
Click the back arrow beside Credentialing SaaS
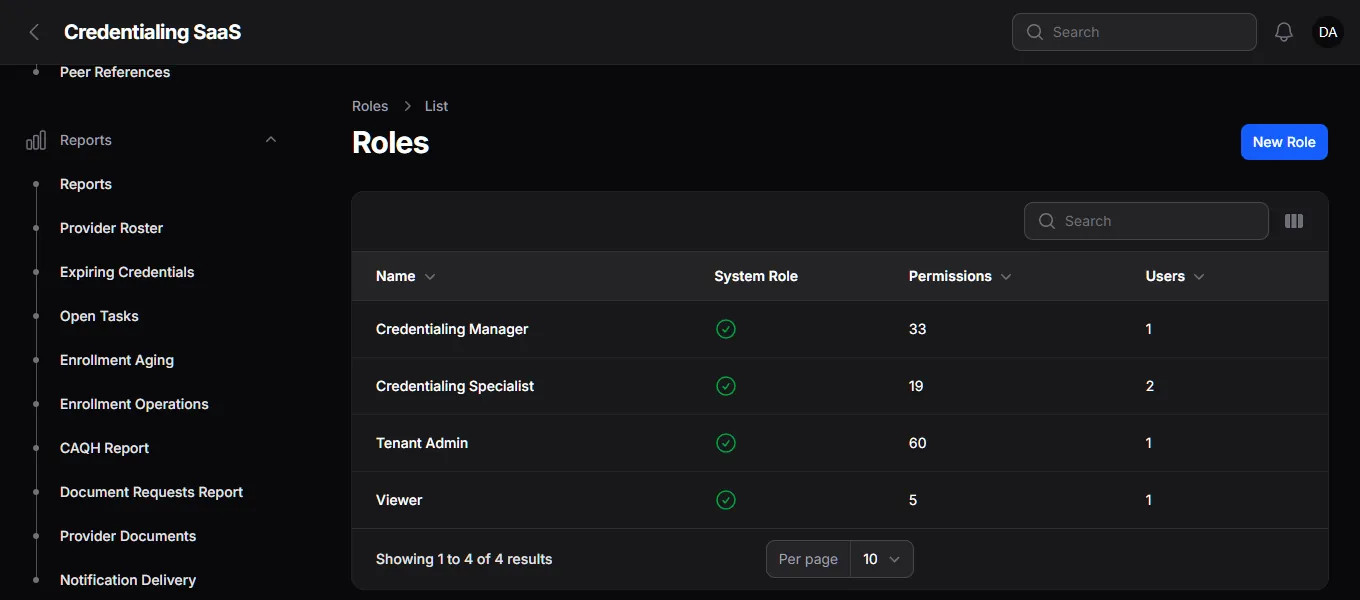[34, 32]
